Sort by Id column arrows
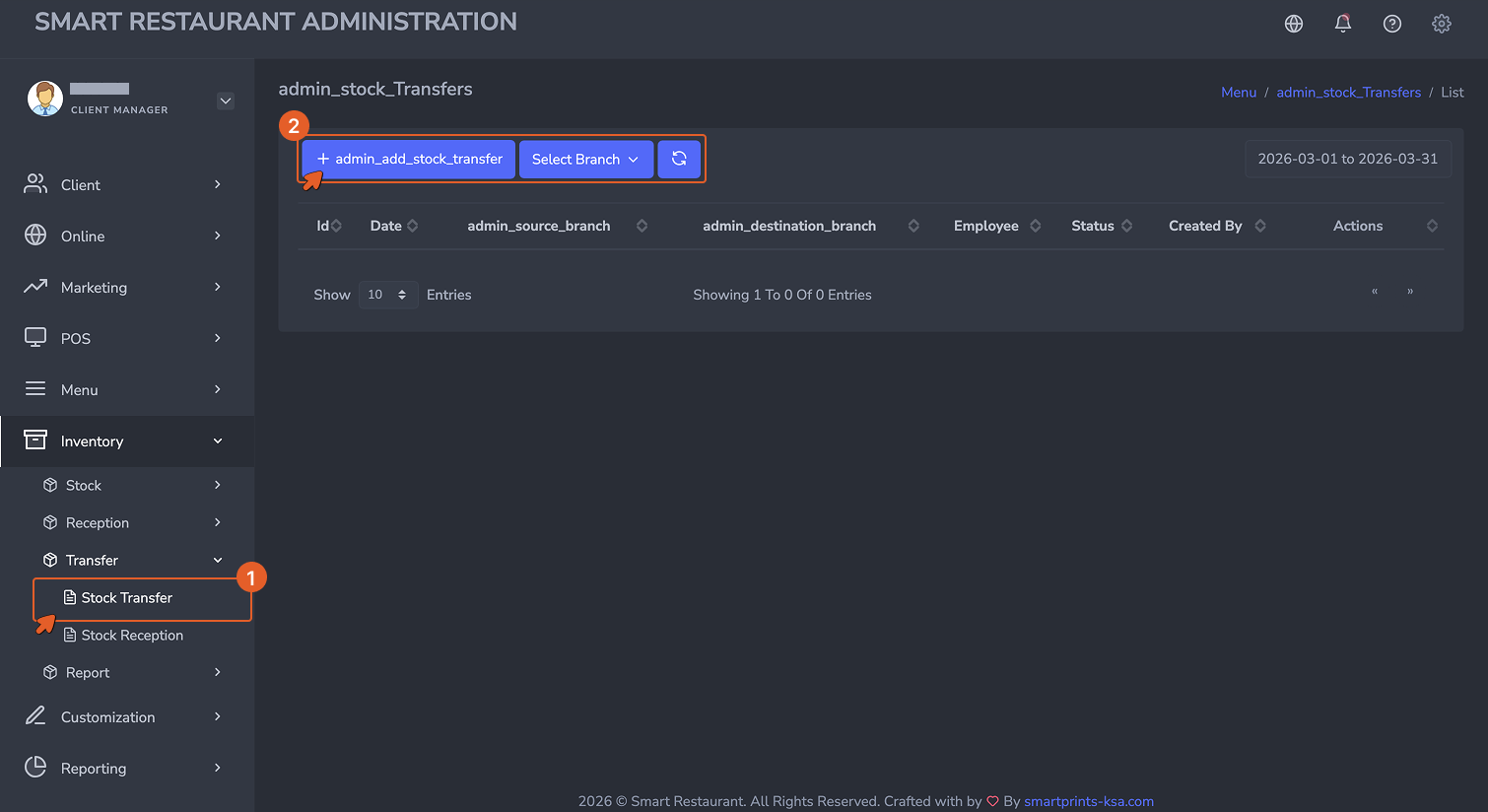 [336, 226]
